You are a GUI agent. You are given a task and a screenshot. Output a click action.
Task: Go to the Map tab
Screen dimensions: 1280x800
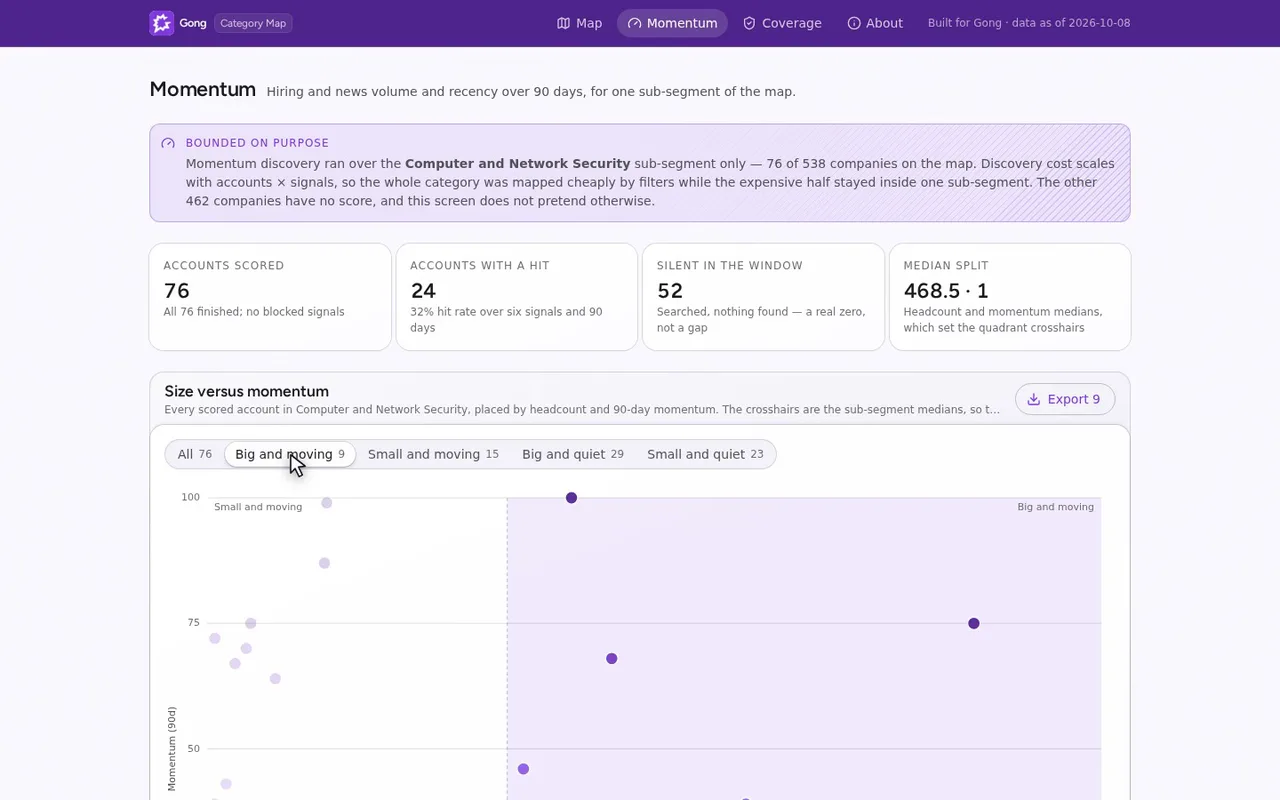click(x=580, y=23)
